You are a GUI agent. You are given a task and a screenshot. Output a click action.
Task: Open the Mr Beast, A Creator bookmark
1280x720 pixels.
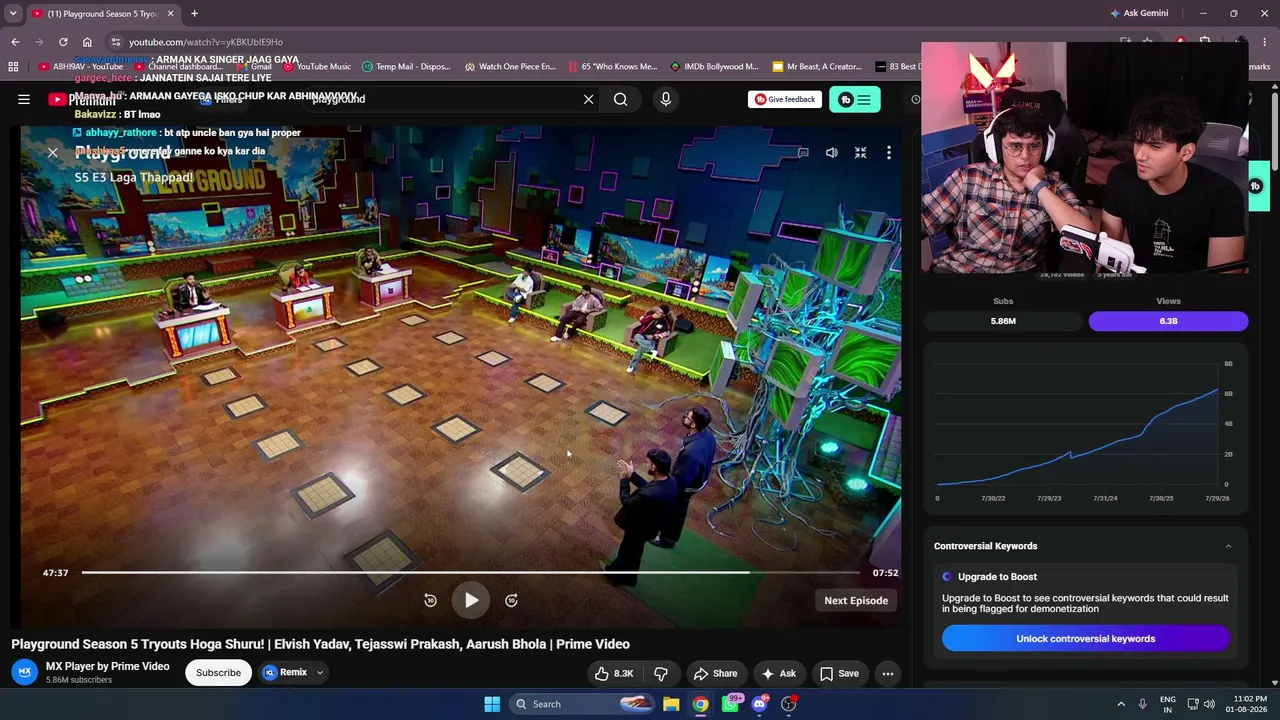coord(817,67)
